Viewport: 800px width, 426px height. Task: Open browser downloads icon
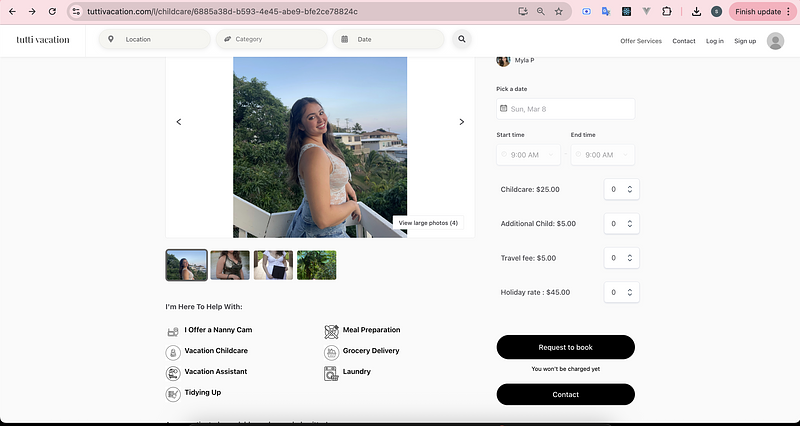[696, 11]
